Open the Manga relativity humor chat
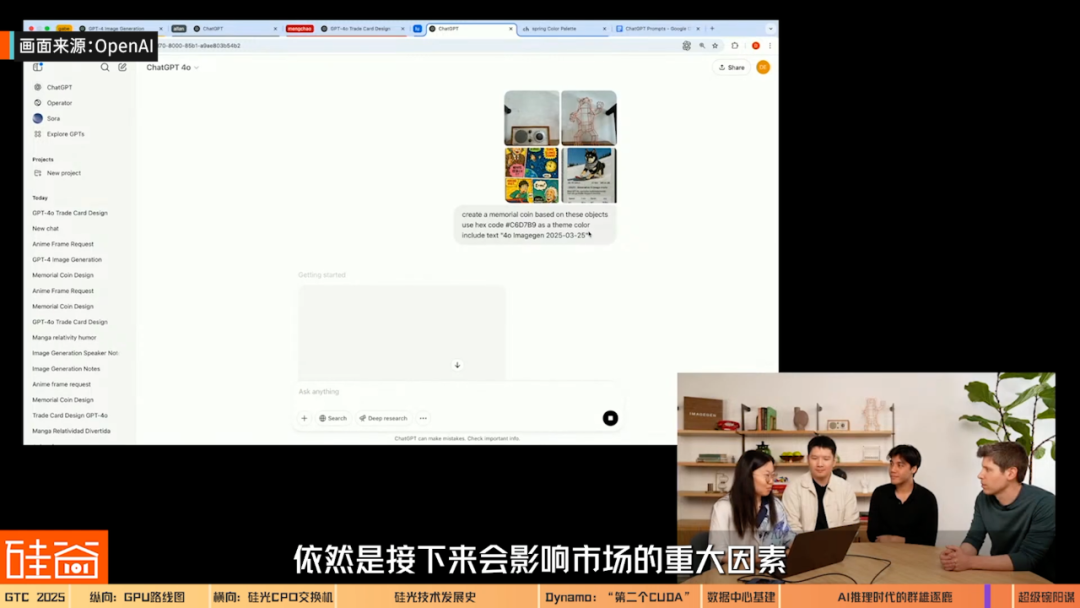Viewport: 1080px width, 608px height. coord(64,337)
